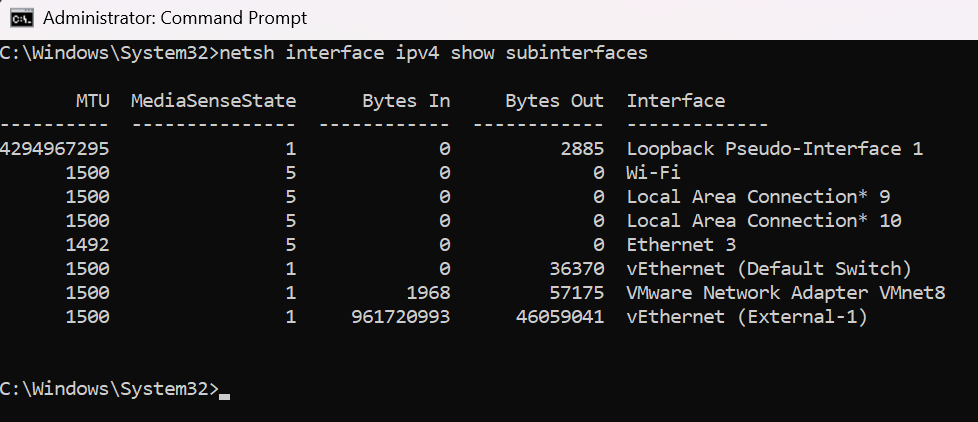This screenshot has width=978, height=422.
Task: Click vEthernet (Default Switch) entry
Action: tap(769, 269)
